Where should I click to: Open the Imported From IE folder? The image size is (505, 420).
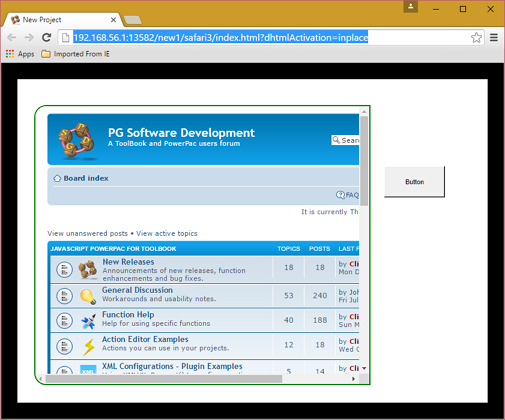75,54
